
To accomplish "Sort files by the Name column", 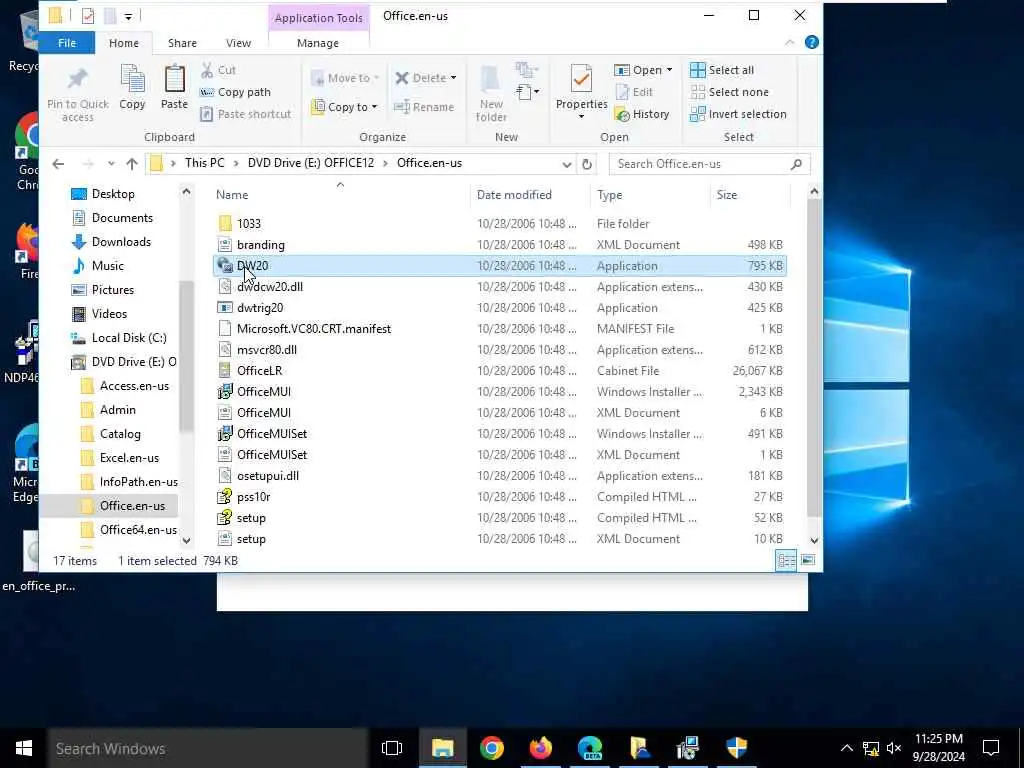I will coord(340,195).
